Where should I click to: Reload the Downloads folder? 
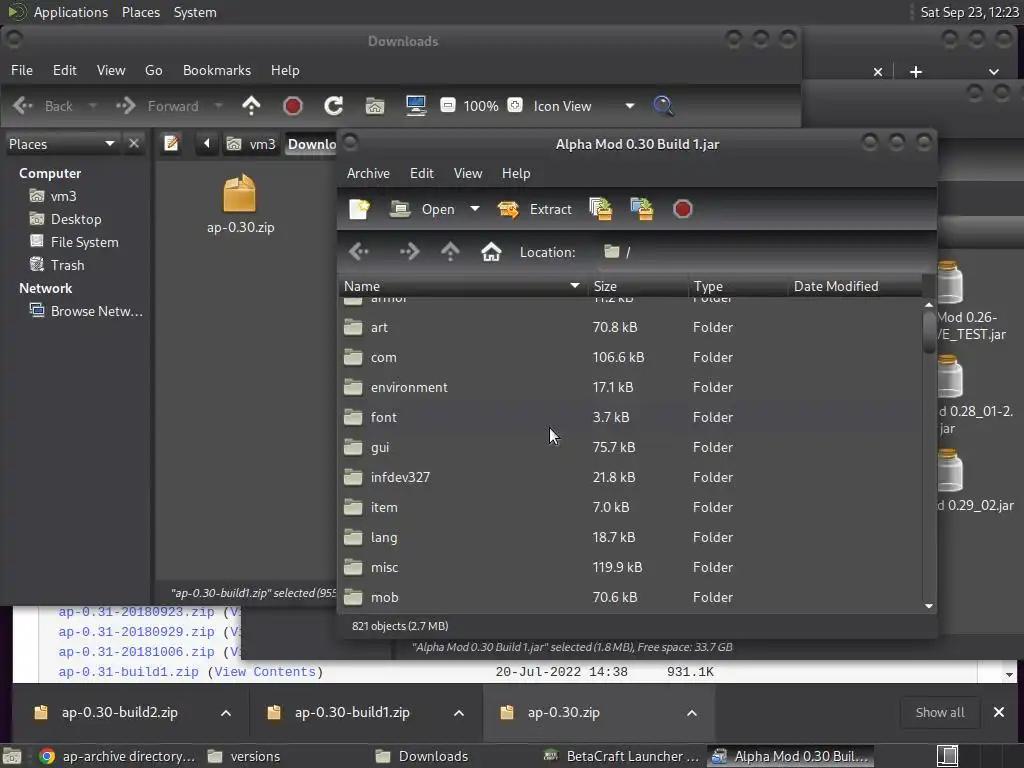(334, 106)
